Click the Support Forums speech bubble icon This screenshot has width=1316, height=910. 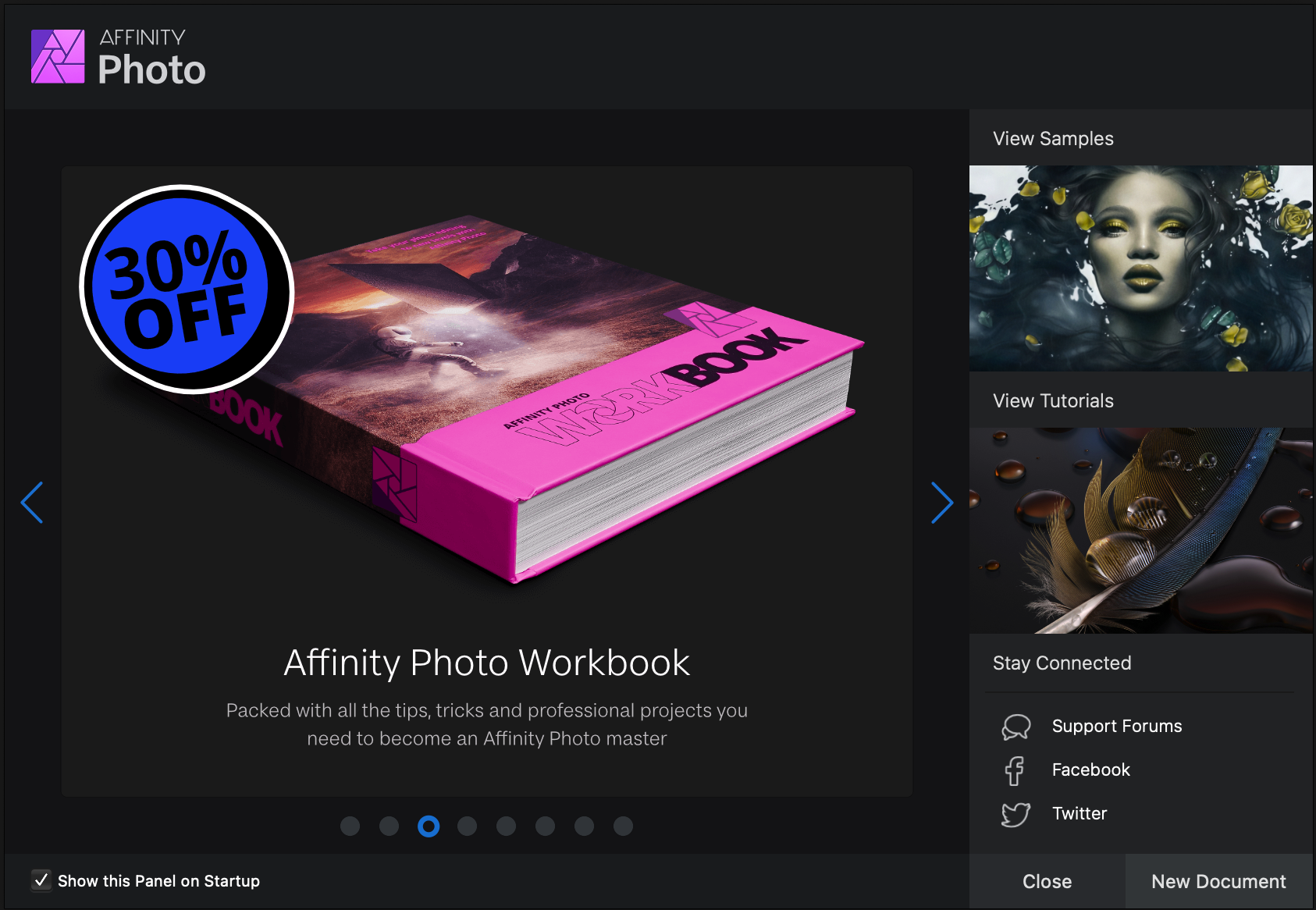pyautogui.click(x=1016, y=727)
